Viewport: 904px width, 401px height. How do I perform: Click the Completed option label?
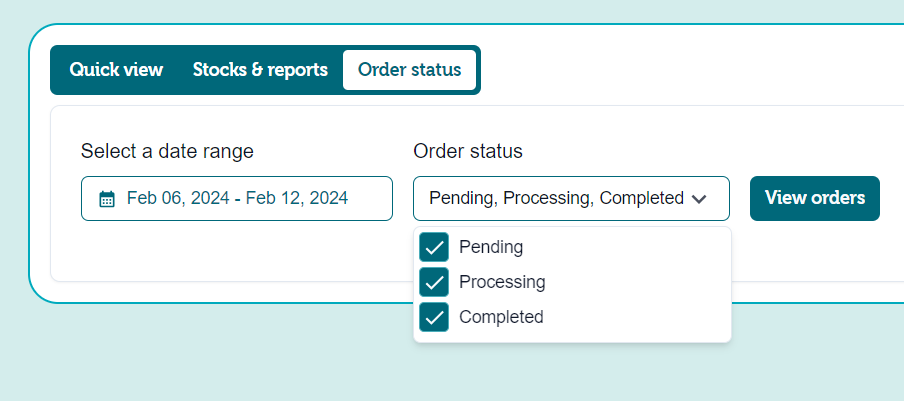point(501,317)
